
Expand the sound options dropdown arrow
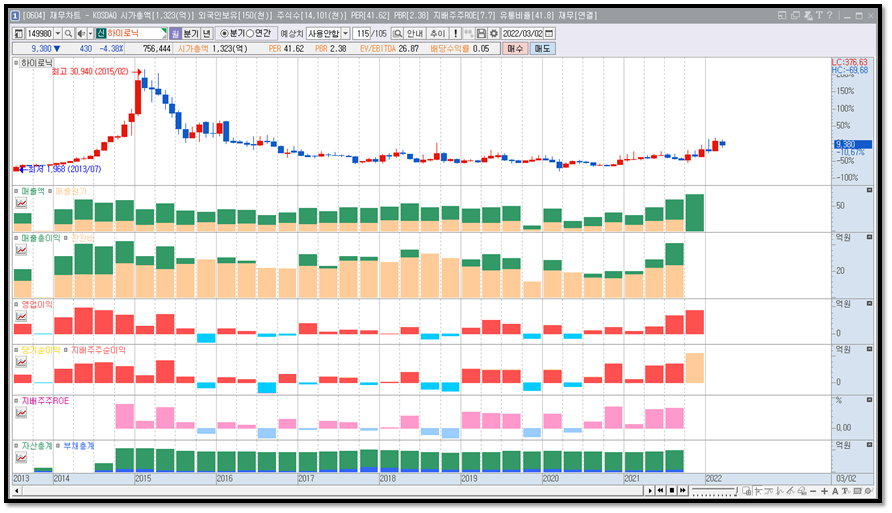[89, 34]
